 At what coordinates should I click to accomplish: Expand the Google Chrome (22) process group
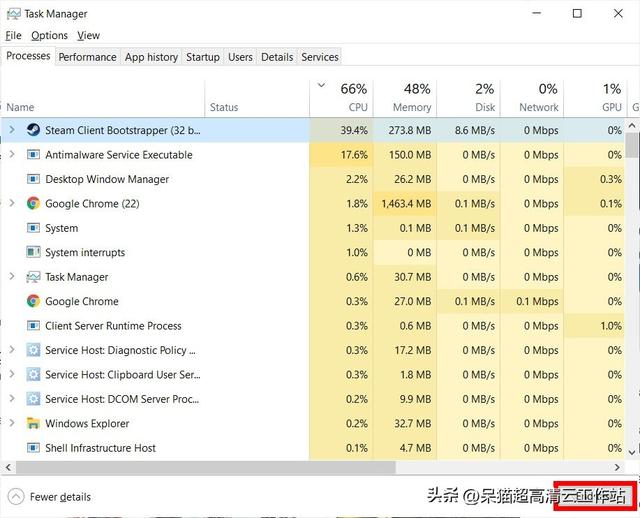12,203
